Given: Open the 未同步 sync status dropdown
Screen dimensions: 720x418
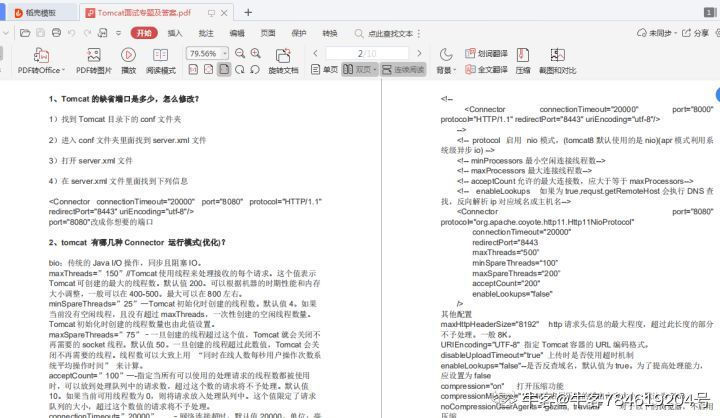Looking at the screenshot, I should 657,33.
